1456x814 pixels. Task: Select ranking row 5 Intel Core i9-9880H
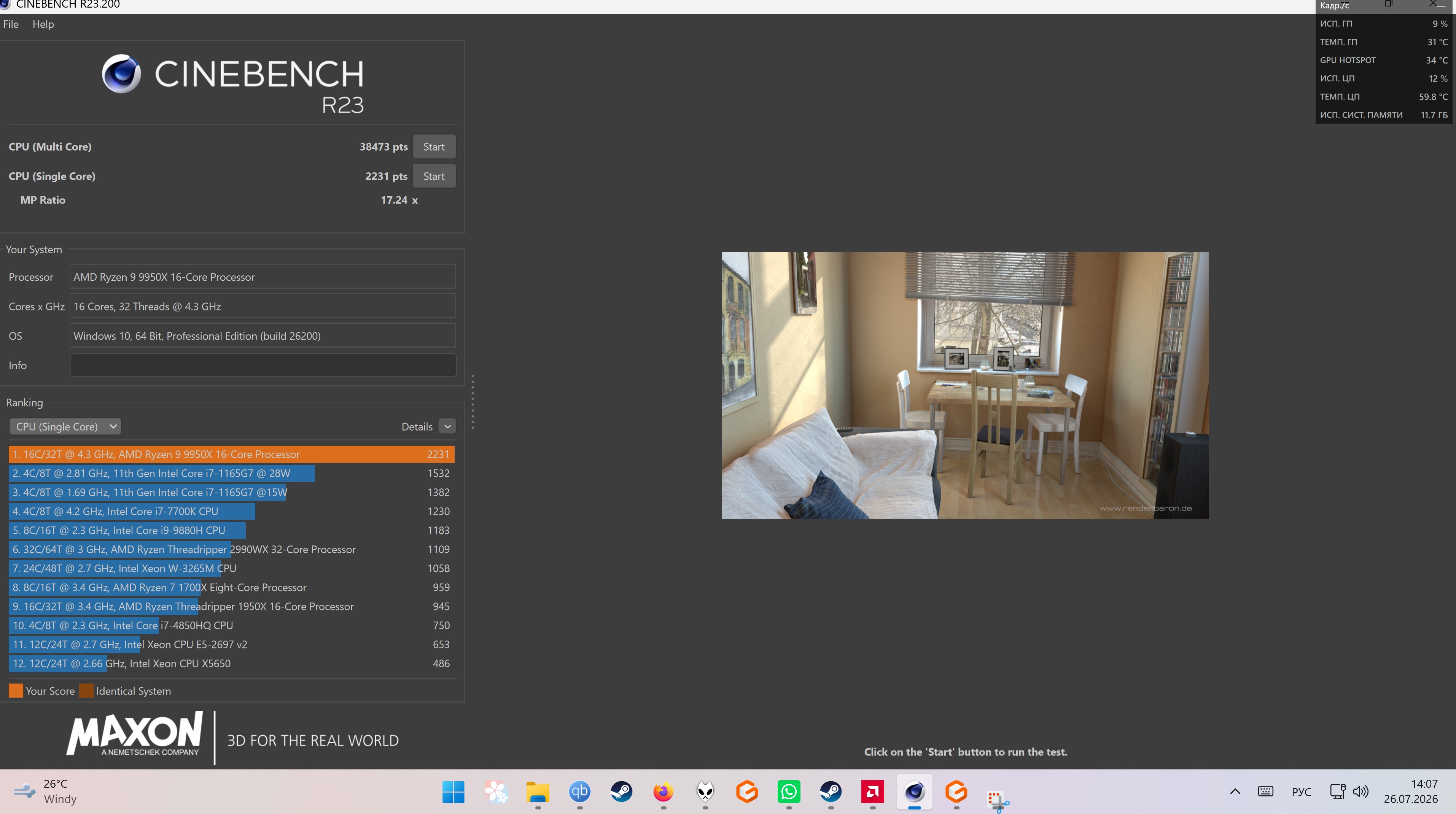tap(232, 531)
